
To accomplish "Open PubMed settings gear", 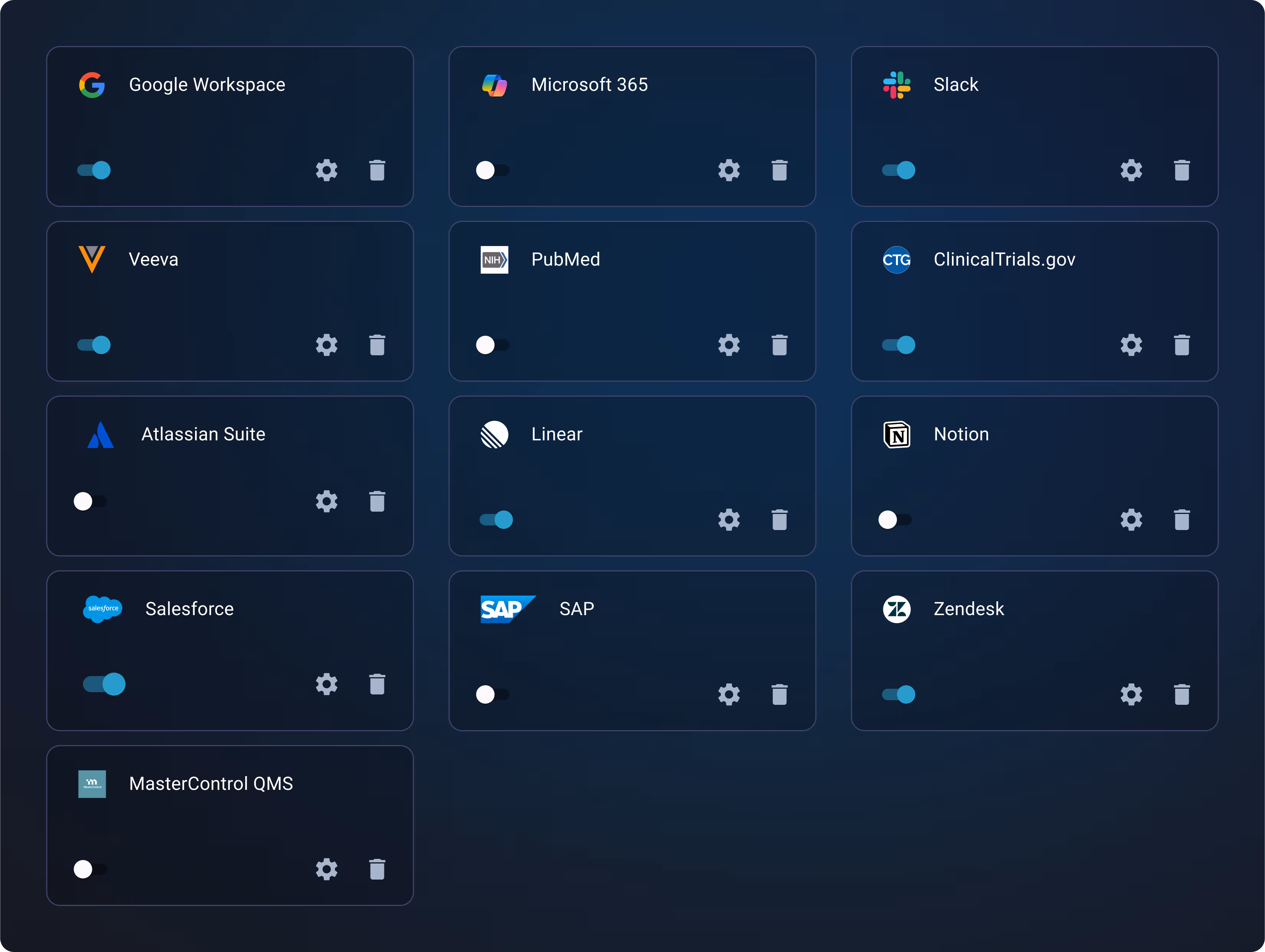I will click(x=729, y=345).
